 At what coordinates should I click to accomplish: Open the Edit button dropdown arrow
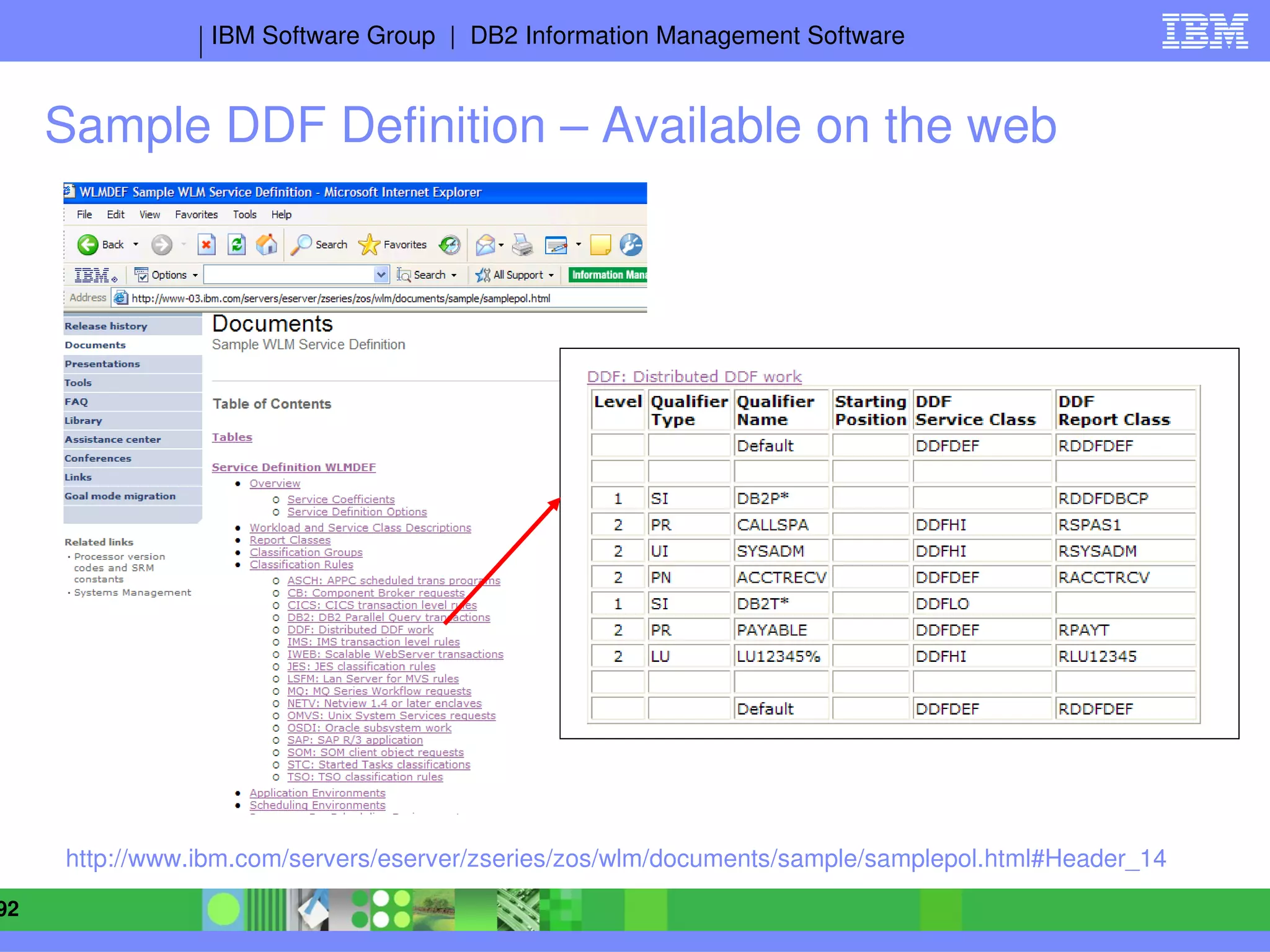click(x=579, y=245)
